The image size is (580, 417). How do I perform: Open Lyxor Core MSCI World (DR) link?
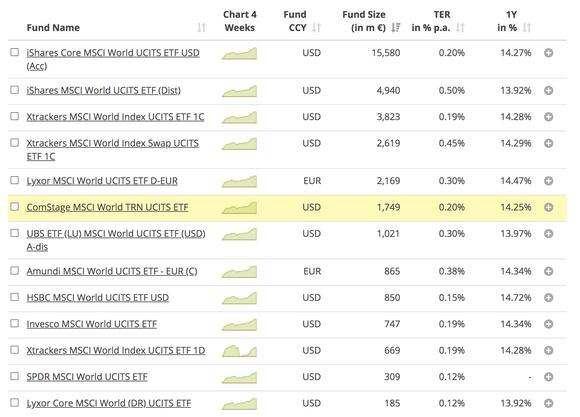tap(109, 403)
